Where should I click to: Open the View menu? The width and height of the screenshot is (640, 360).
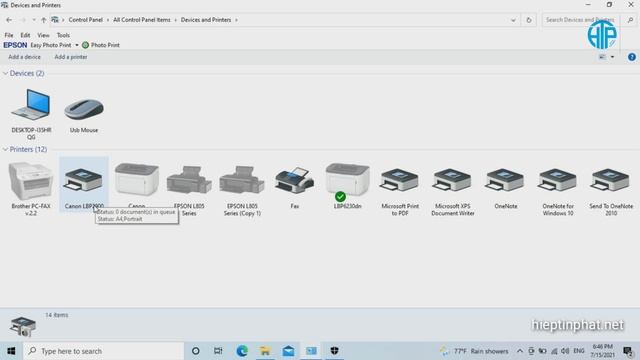pos(43,36)
